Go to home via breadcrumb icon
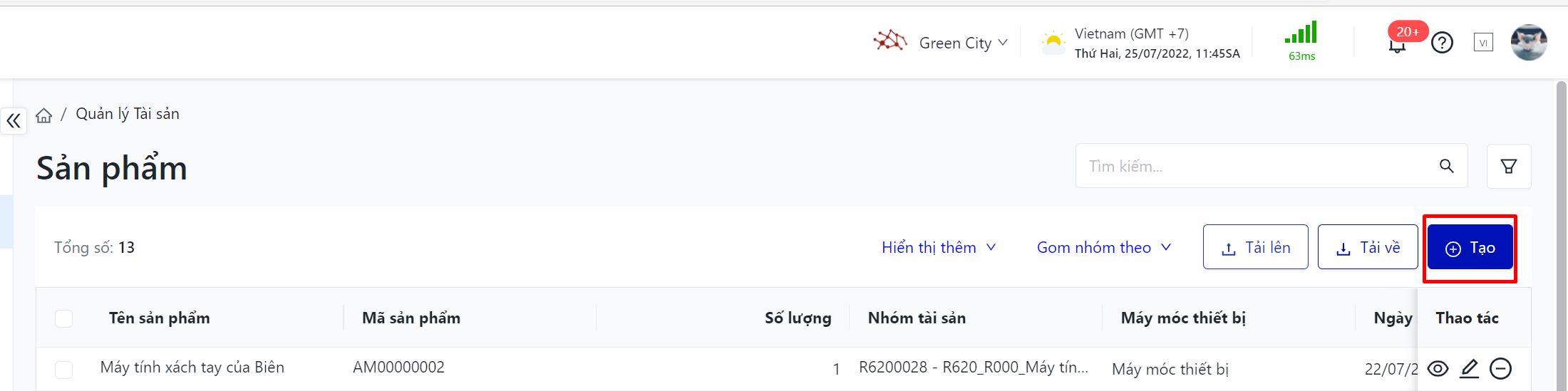Screen dimensions: 1568x391 tap(44, 115)
